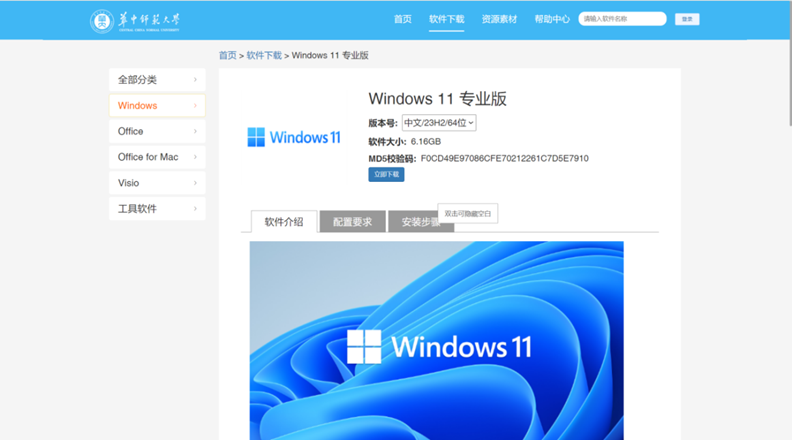Click the software name search field

622,19
